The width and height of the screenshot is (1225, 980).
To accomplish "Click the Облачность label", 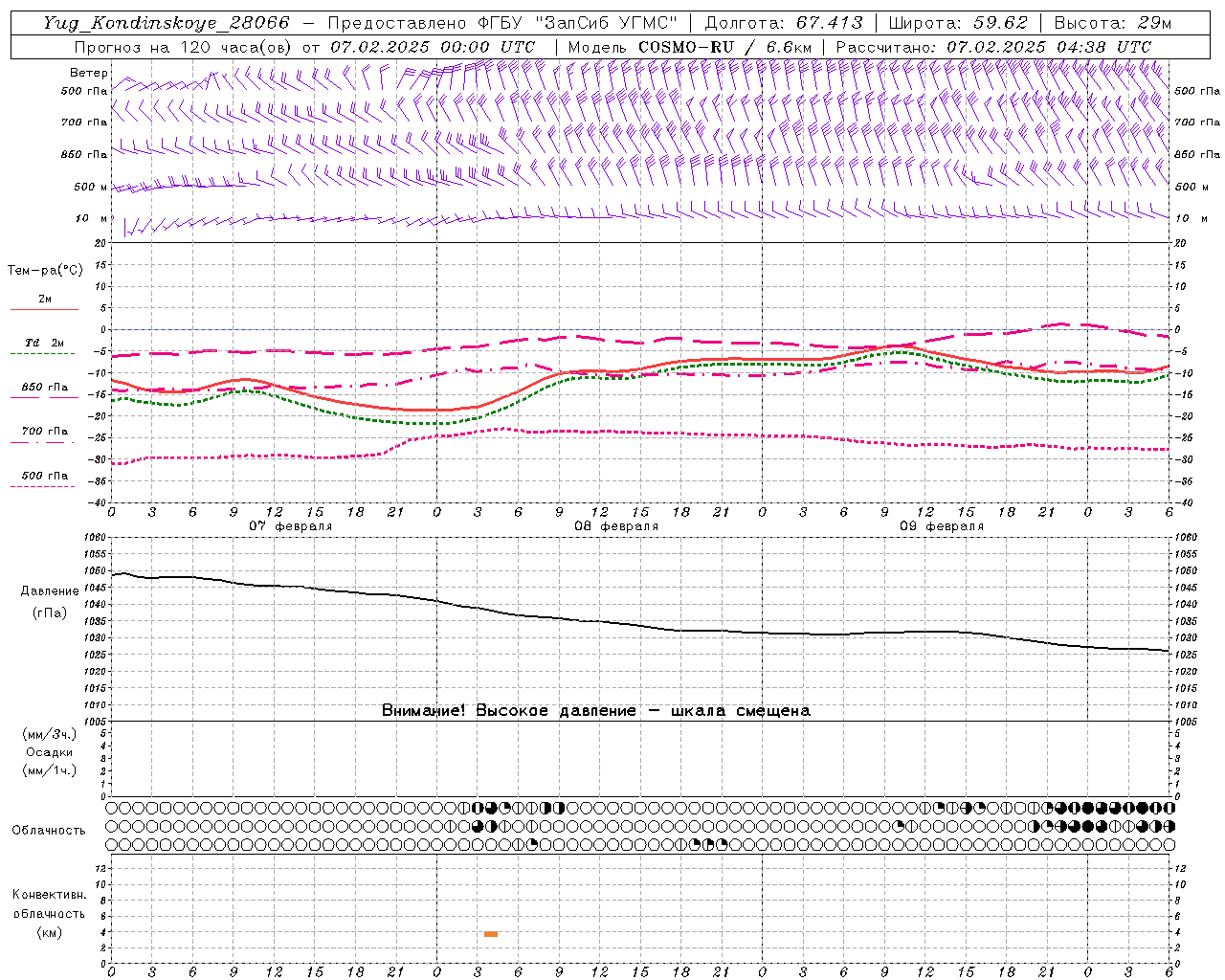I will [x=49, y=830].
